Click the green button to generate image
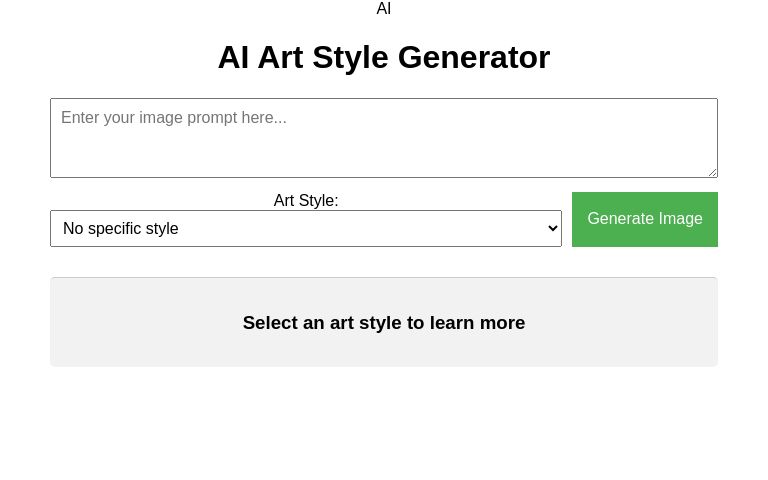 click(645, 219)
